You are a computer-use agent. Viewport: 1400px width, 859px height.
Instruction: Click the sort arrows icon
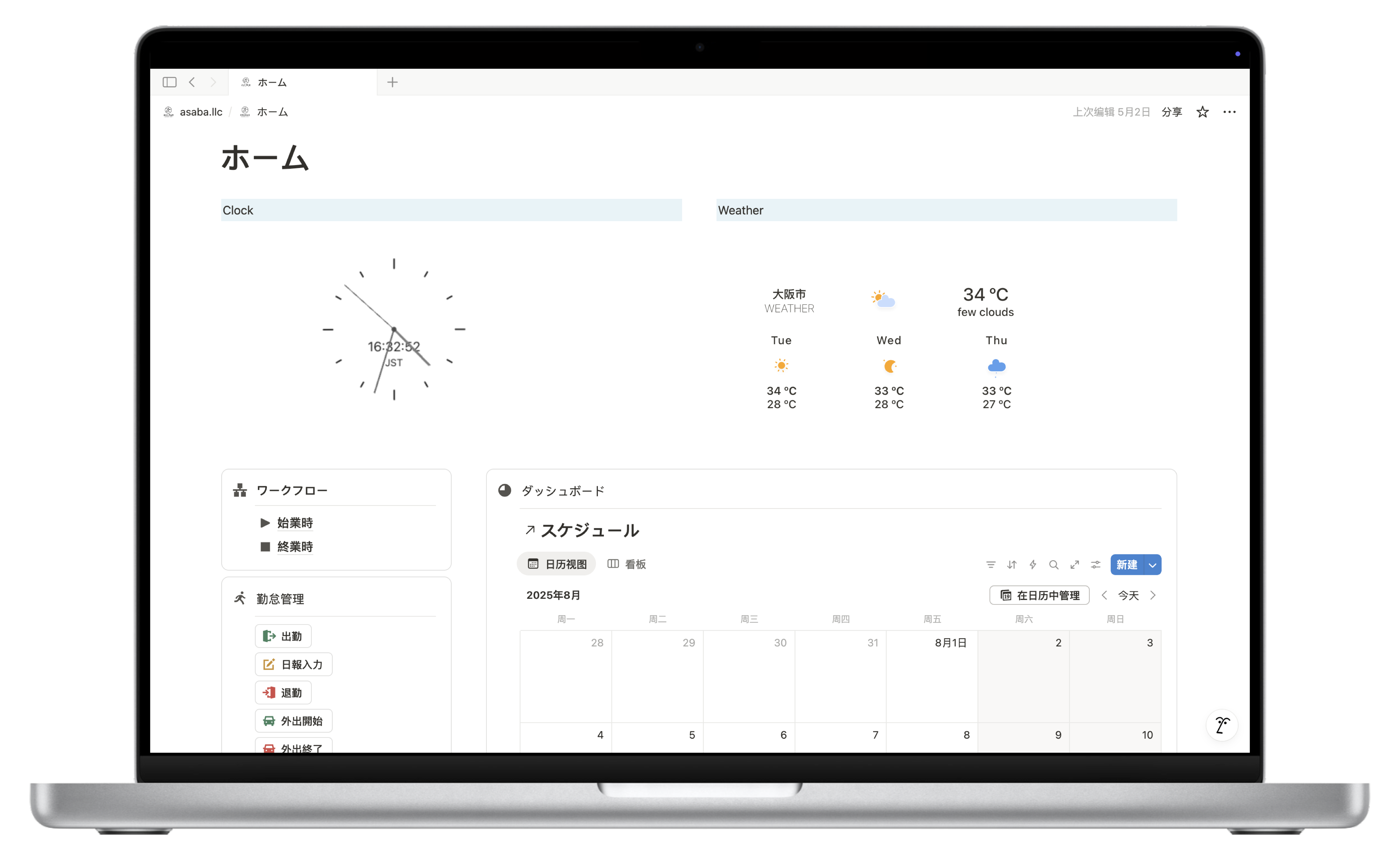coord(1012,565)
